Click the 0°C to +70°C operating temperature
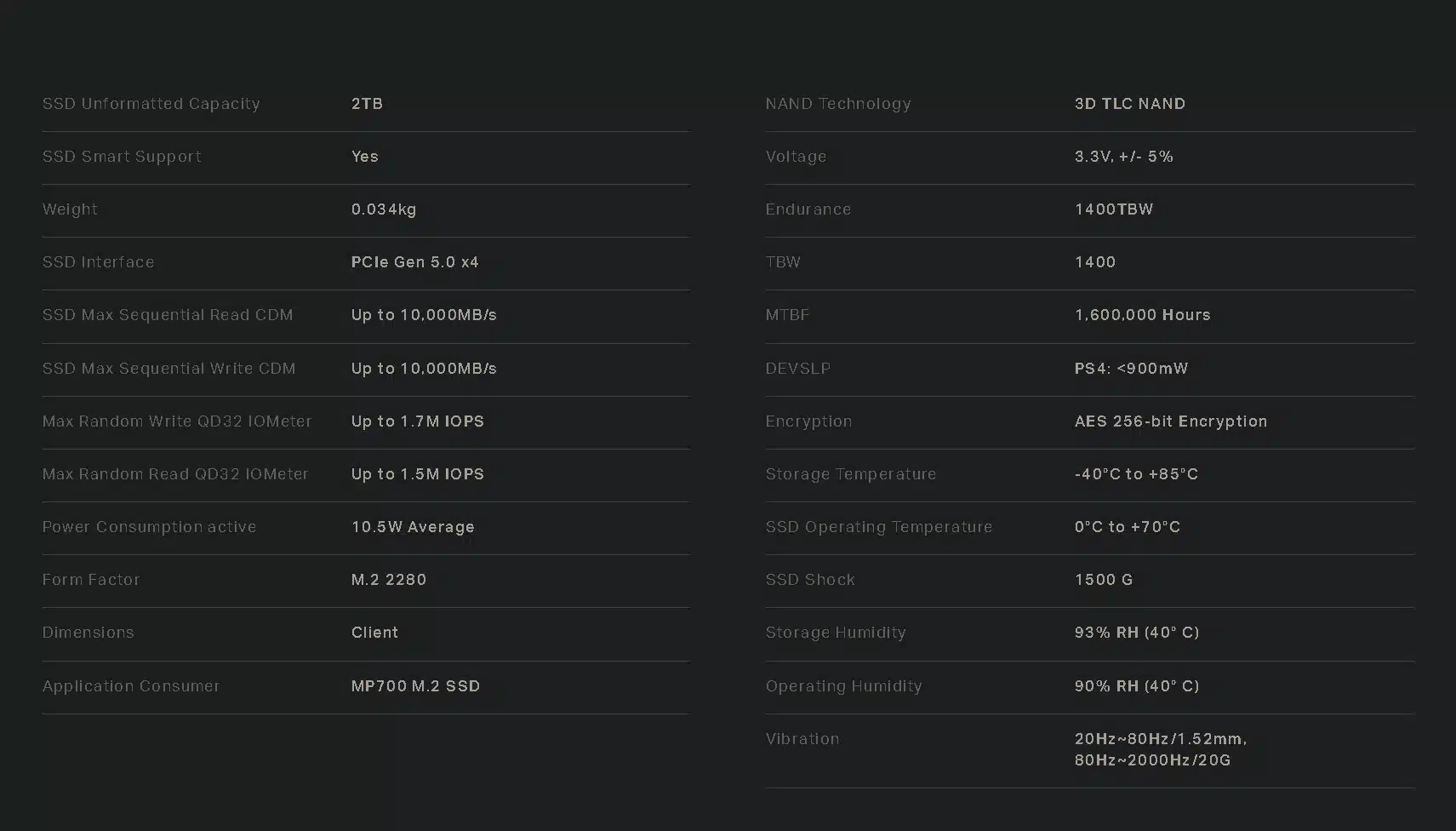Image resolution: width=1456 pixels, height=831 pixels. [x=1128, y=527]
